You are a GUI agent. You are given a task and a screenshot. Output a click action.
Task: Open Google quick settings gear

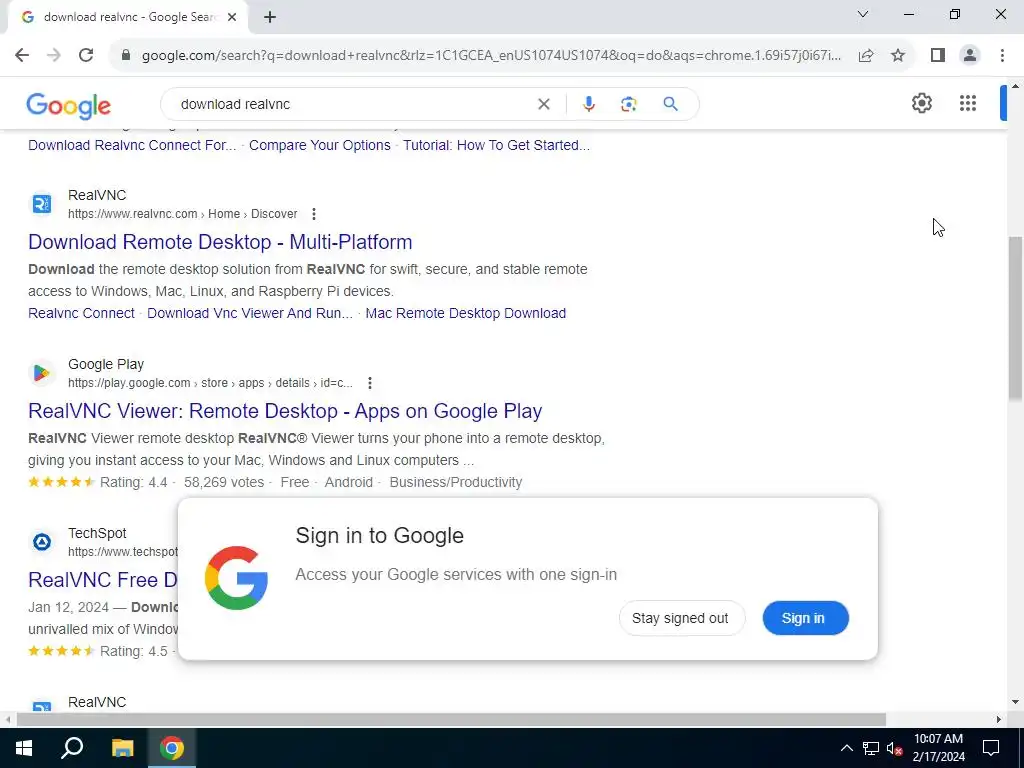point(921,103)
